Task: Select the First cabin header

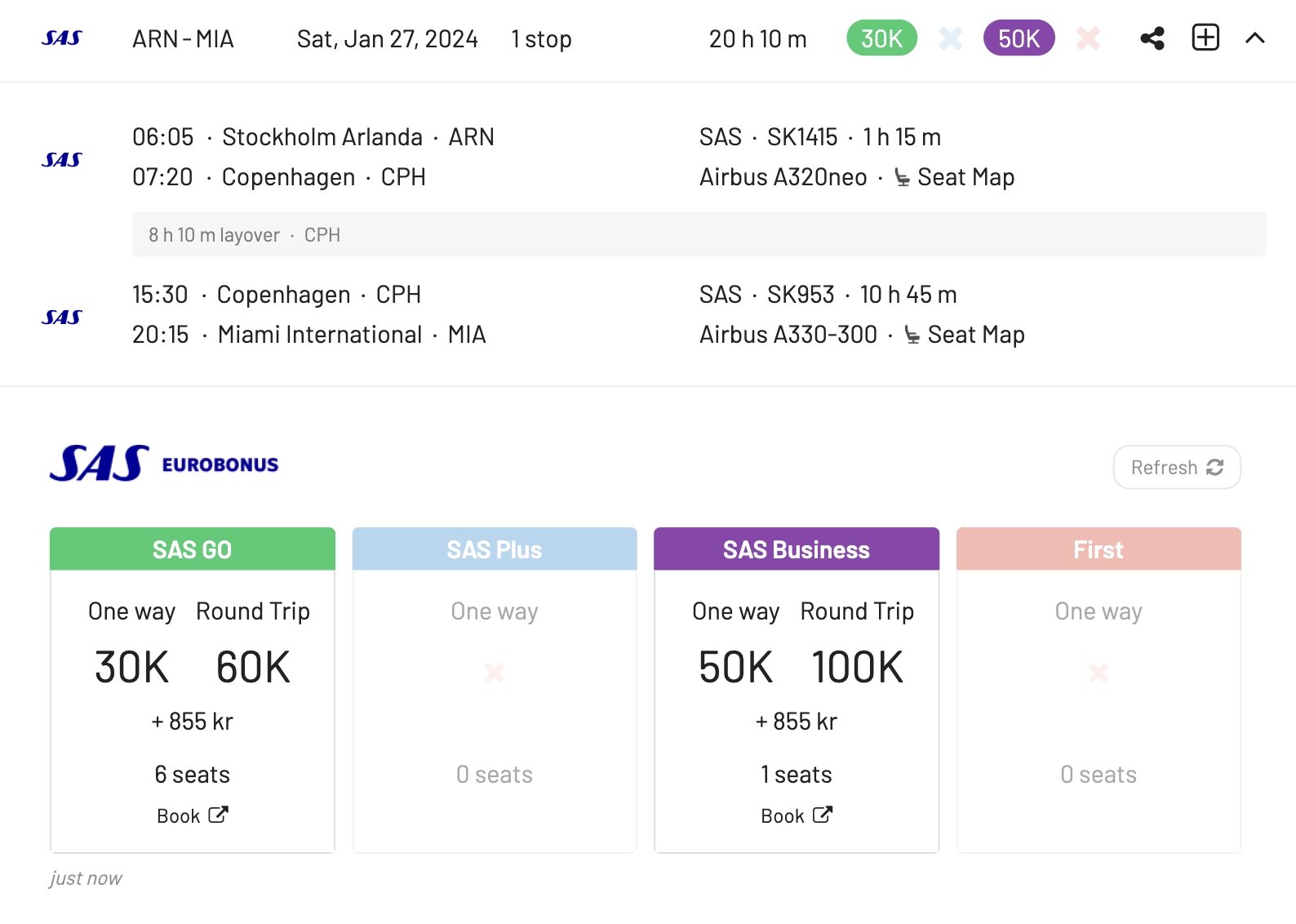Action: tap(1098, 549)
